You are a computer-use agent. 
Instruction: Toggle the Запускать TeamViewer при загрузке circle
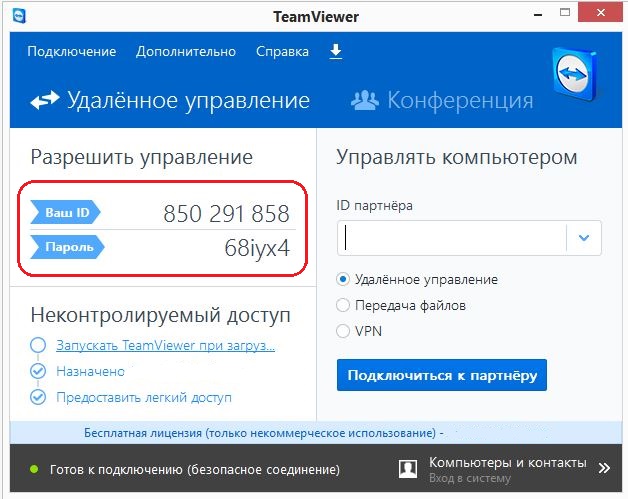coord(38,345)
